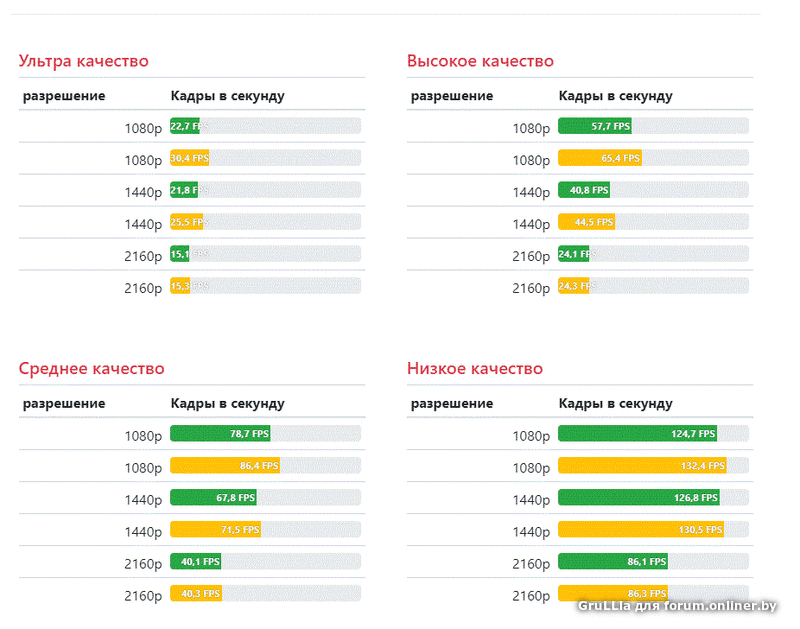Click the yellow 65,4 FPS bar
The width and height of the screenshot is (800, 629).
pos(600,158)
